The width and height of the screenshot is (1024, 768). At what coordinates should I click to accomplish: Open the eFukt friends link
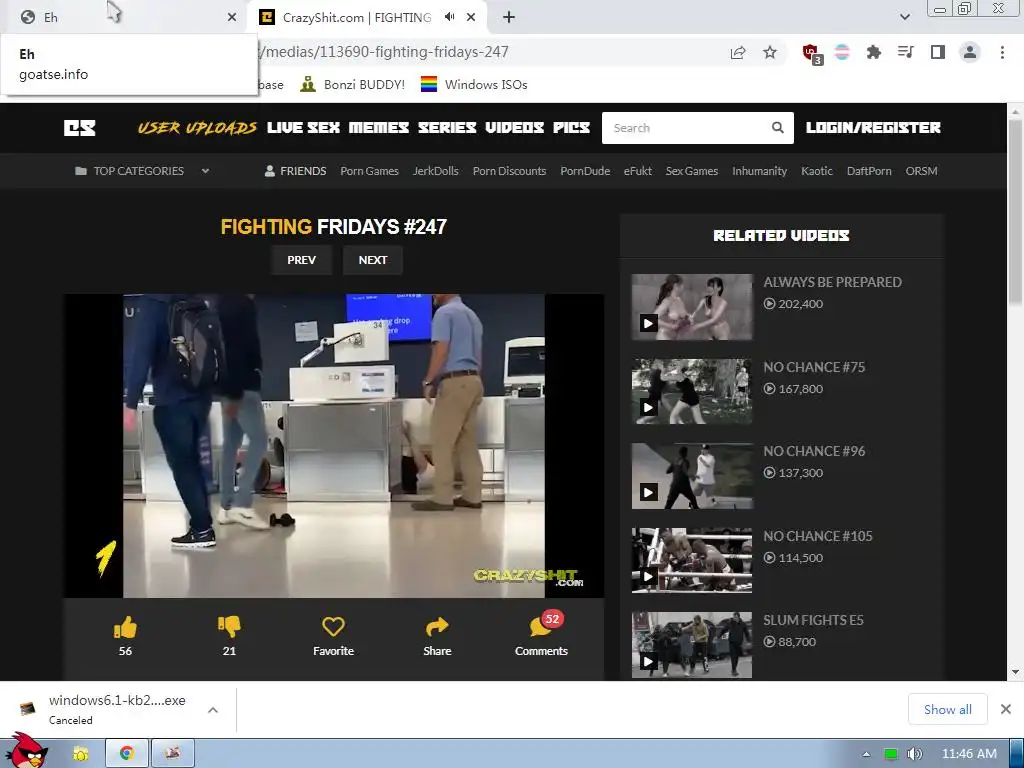click(x=638, y=171)
